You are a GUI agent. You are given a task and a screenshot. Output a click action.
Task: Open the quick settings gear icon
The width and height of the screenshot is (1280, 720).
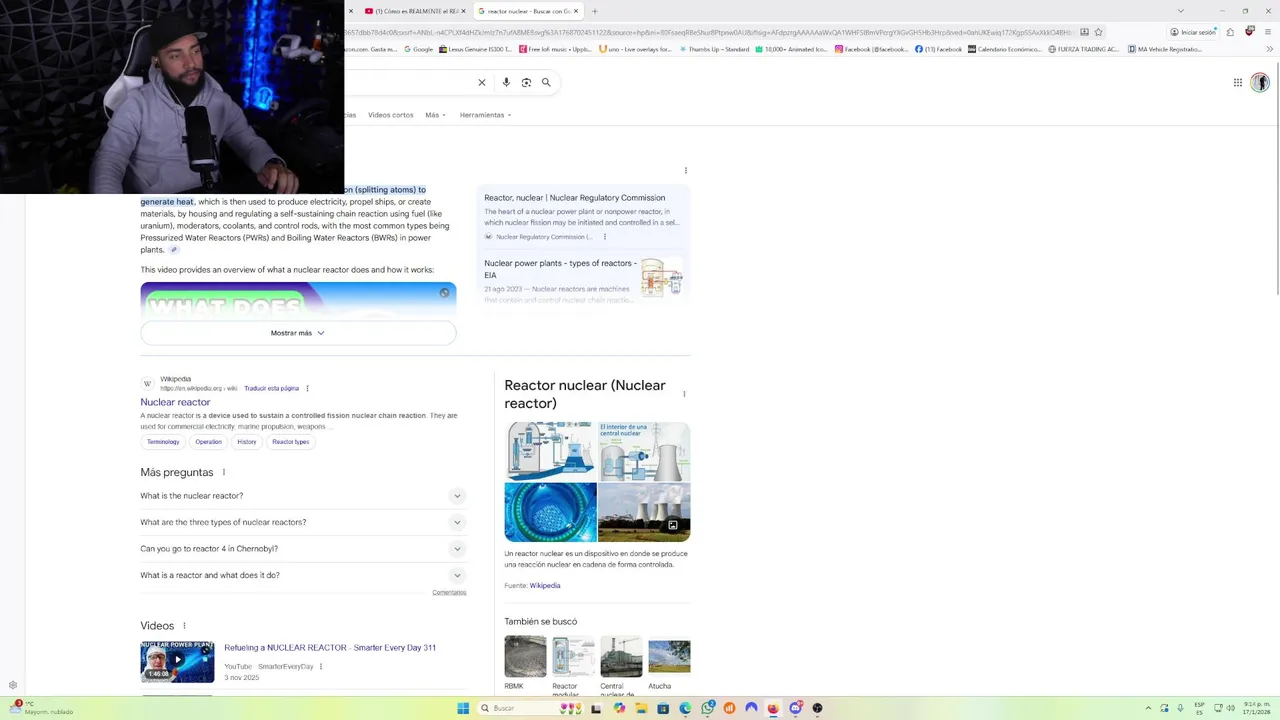point(12,685)
